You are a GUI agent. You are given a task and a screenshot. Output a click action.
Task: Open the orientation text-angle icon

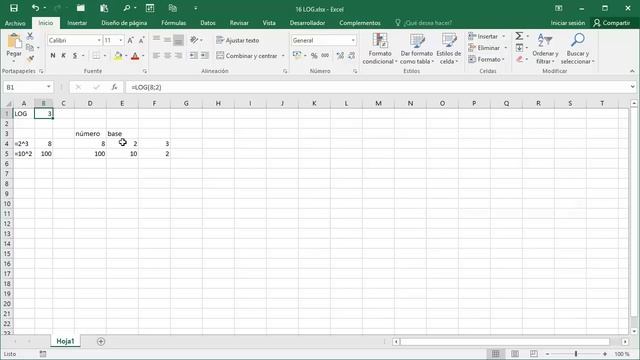point(194,40)
